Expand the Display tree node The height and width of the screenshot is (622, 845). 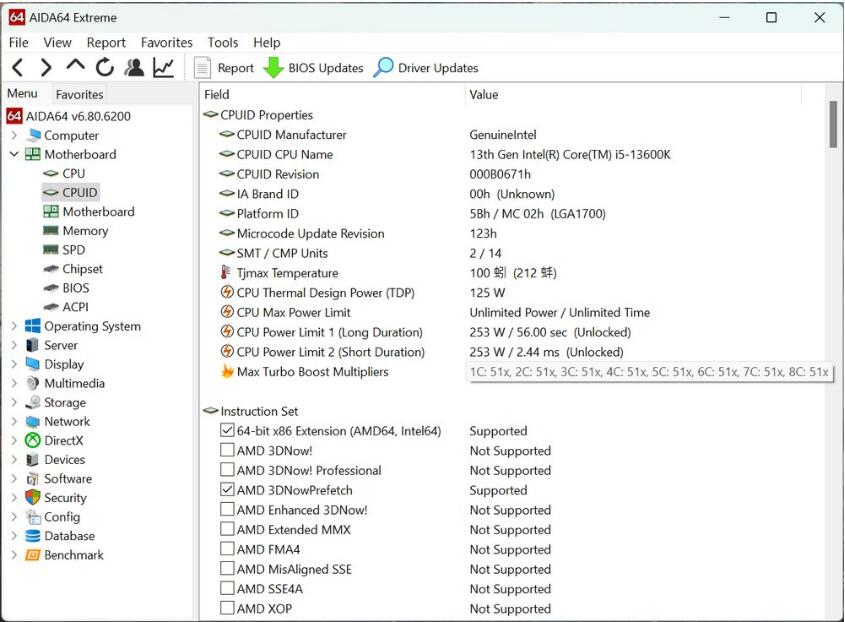(14, 364)
